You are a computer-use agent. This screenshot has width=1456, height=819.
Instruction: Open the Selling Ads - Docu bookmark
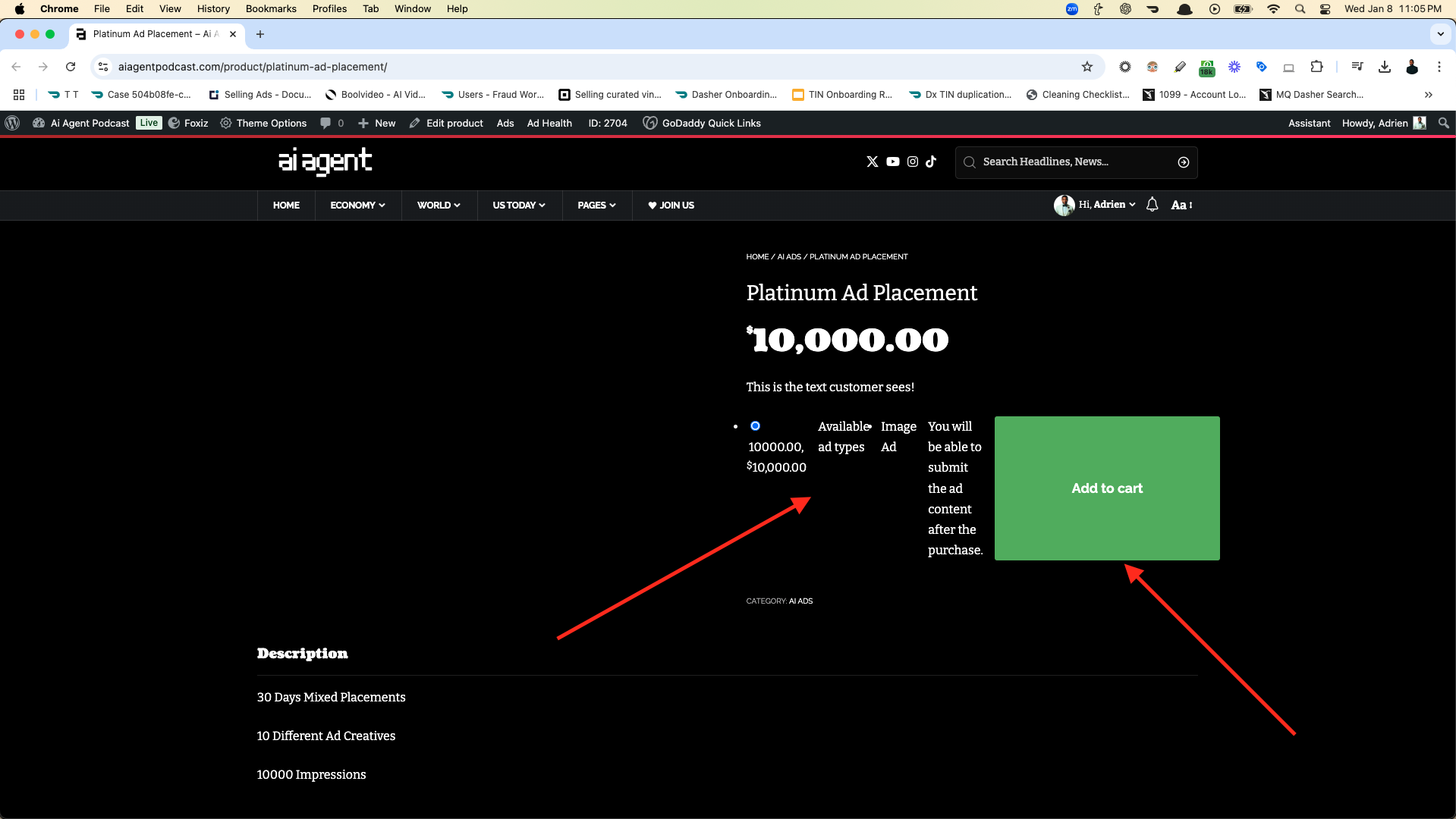click(260, 95)
